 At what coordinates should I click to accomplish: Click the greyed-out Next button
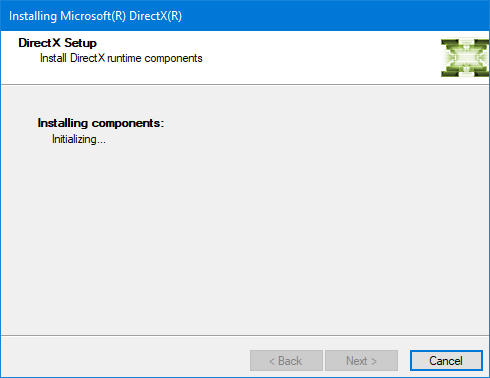pyautogui.click(x=361, y=360)
